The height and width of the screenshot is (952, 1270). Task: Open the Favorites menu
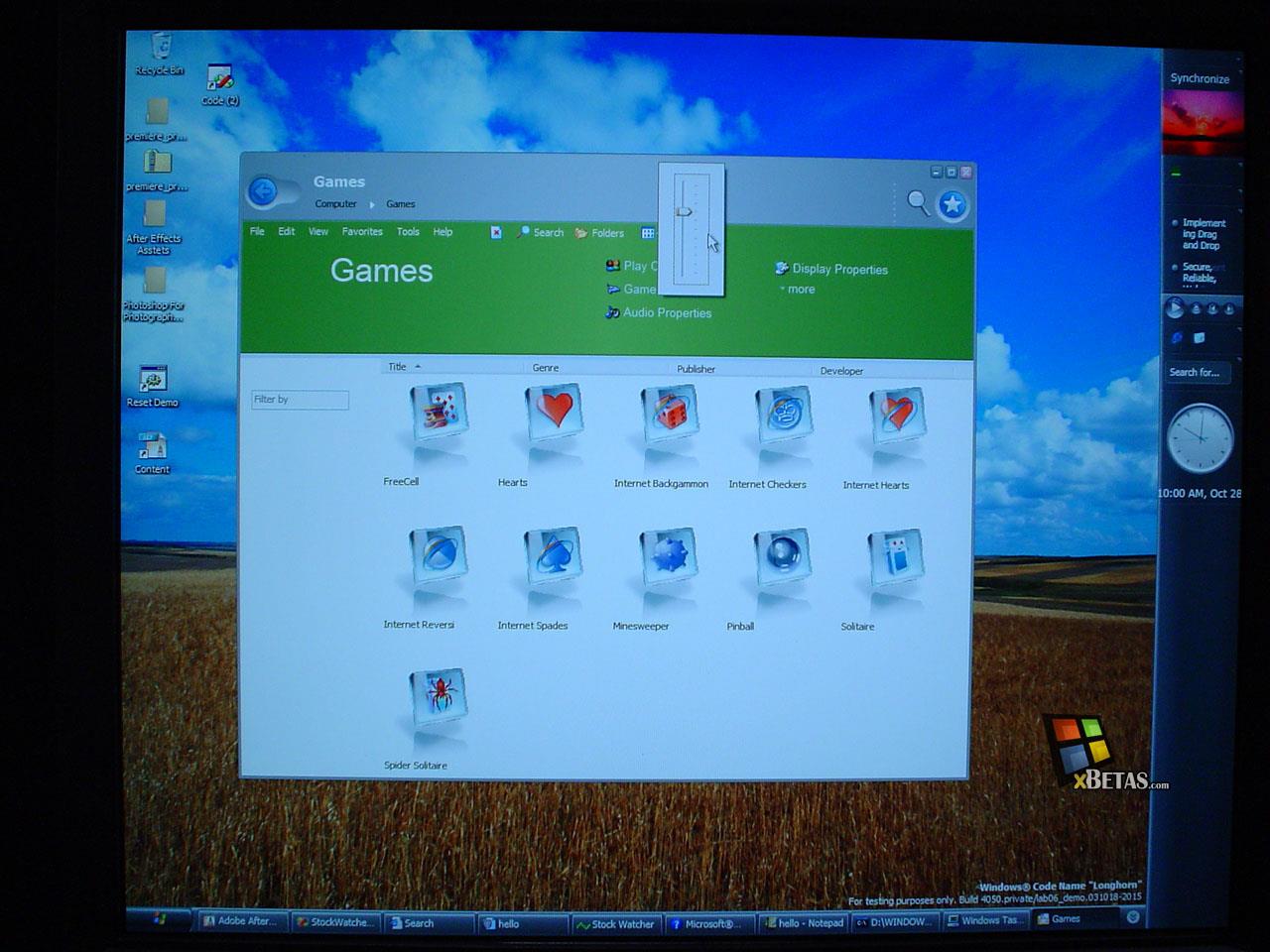pyautogui.click(x=362, y=231)
